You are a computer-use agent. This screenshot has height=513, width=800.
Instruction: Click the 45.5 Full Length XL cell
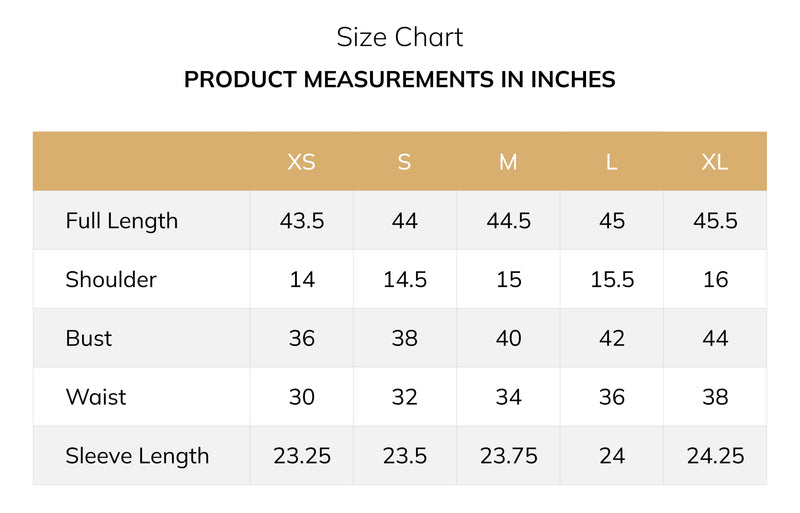coord(715,221)
